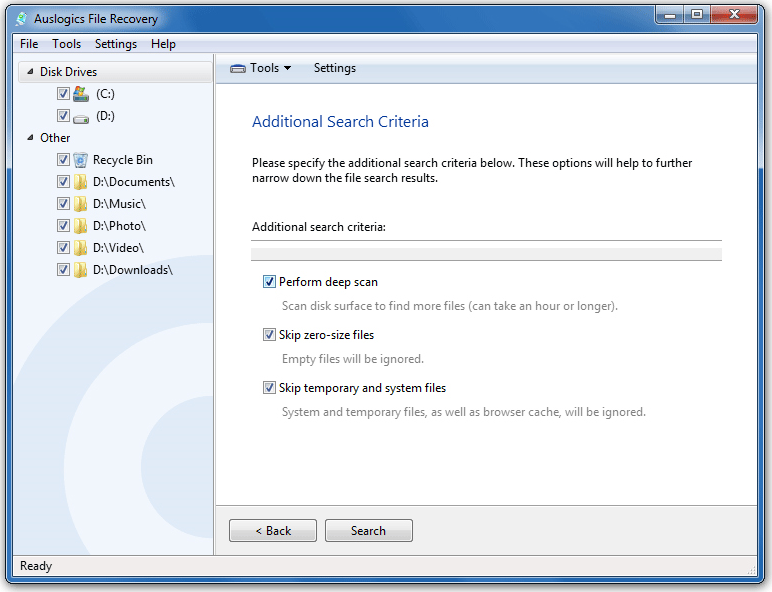Collapse the Other tree group
This screenshot has height=592, width=772.
point(28,138)
